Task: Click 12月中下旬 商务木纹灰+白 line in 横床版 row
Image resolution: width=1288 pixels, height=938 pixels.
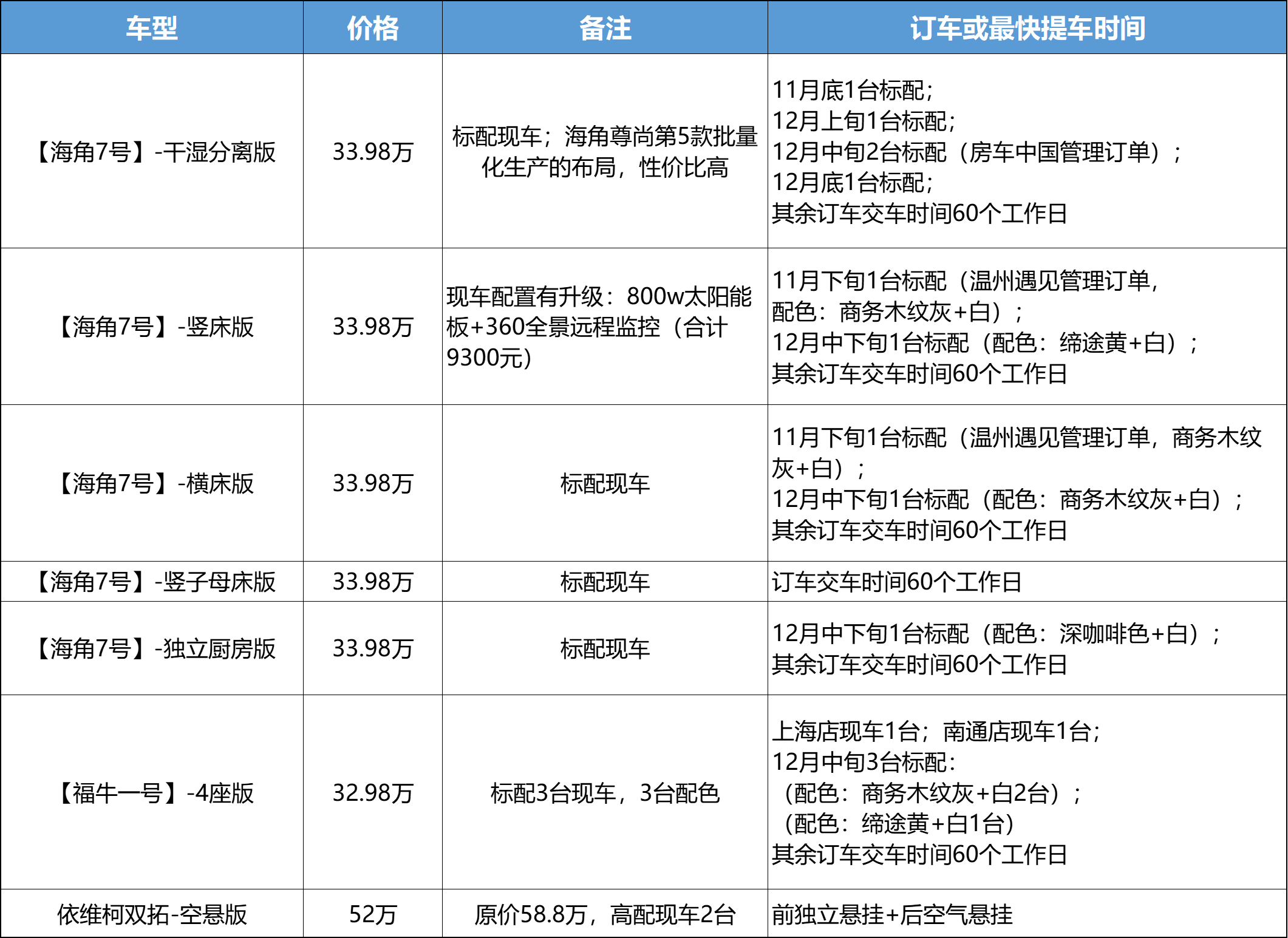Action: click(x=1007, y=499)
